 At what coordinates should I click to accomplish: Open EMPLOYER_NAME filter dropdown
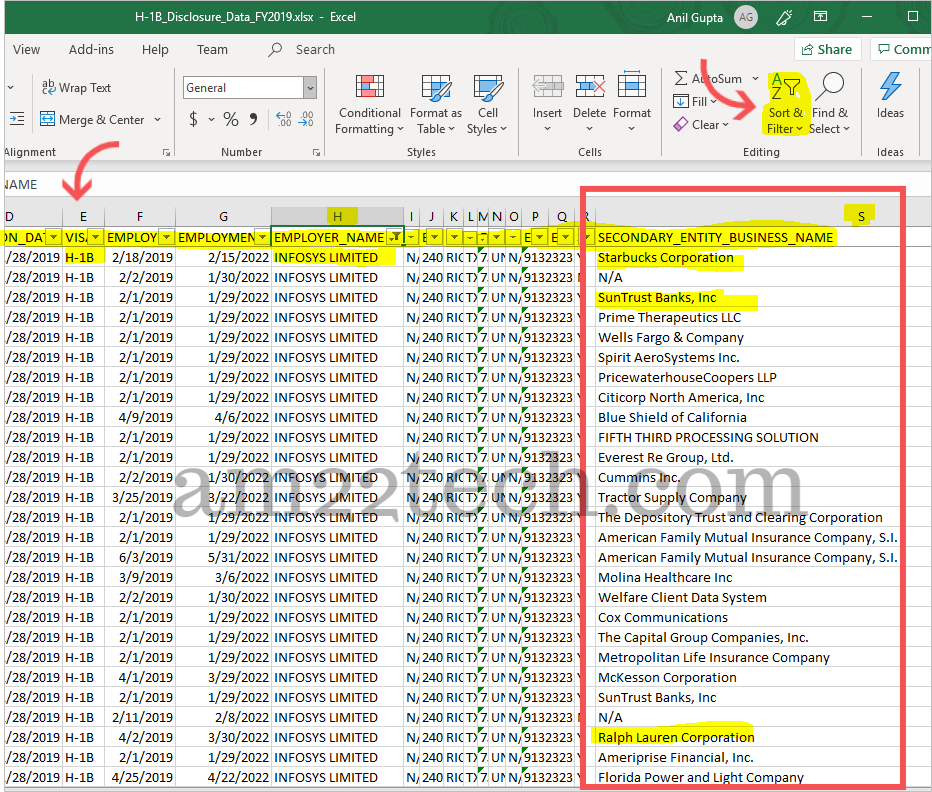(x=394, y=237)
